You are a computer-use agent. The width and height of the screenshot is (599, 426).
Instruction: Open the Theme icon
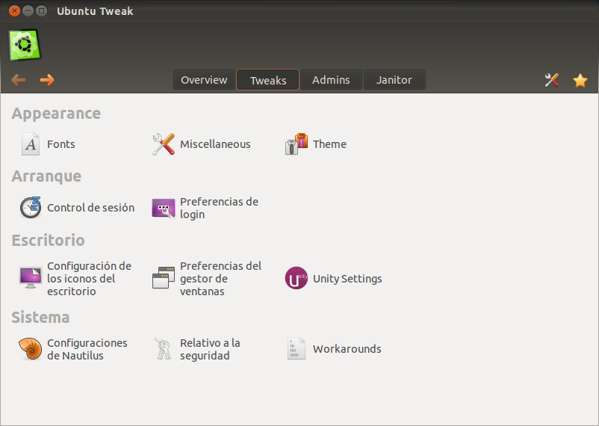[x=296, y=144]
